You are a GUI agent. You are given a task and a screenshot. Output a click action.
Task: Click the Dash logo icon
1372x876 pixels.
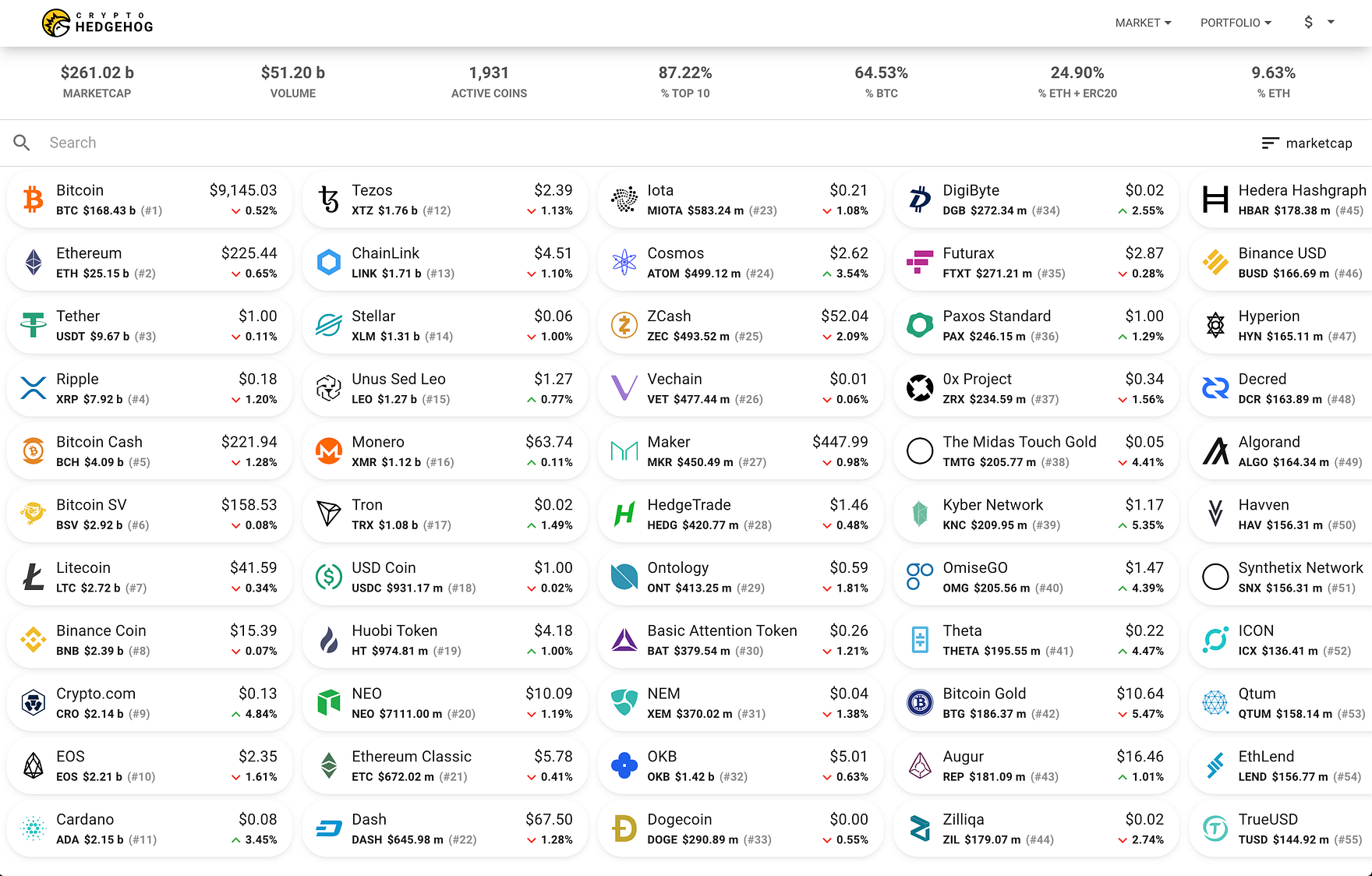[x=329, y=828]
